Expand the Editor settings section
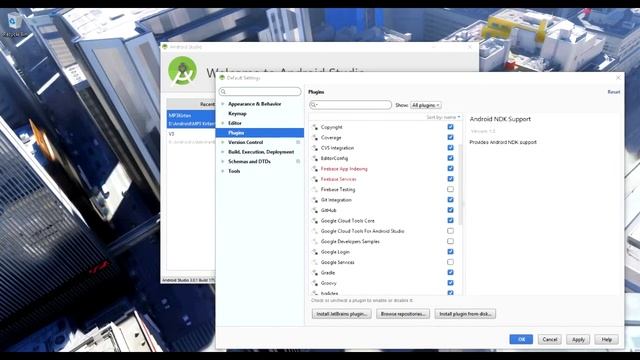The image size is (640, 360). [x=222, y=123]
